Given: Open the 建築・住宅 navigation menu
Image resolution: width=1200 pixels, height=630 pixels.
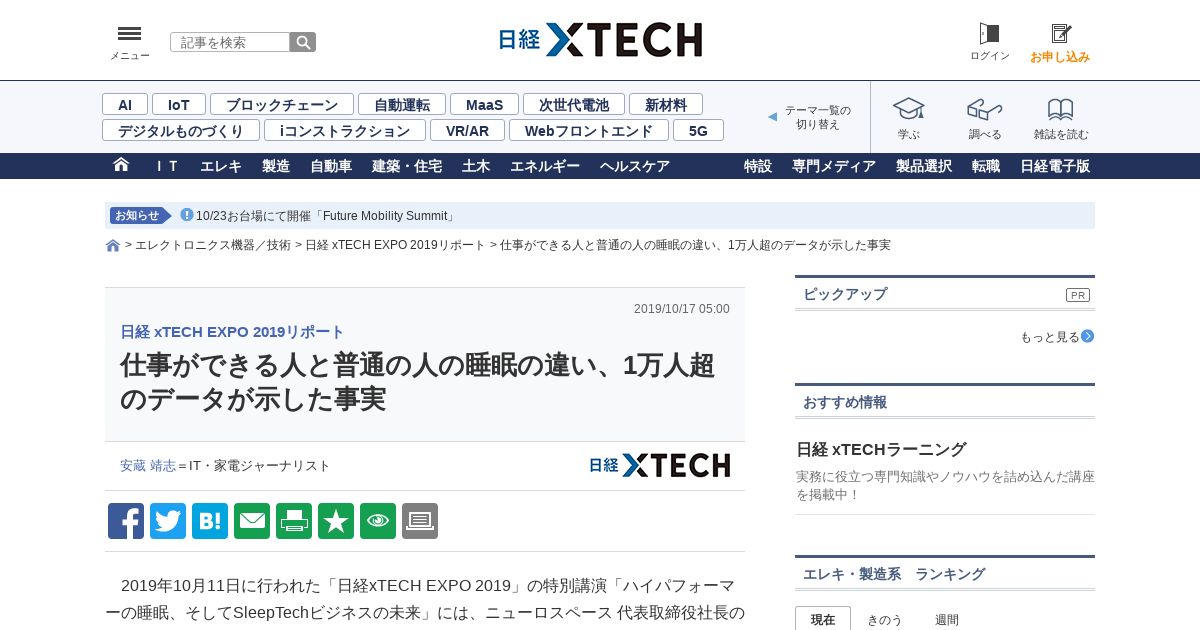Looking at the screenshot, I should [407, 166].
